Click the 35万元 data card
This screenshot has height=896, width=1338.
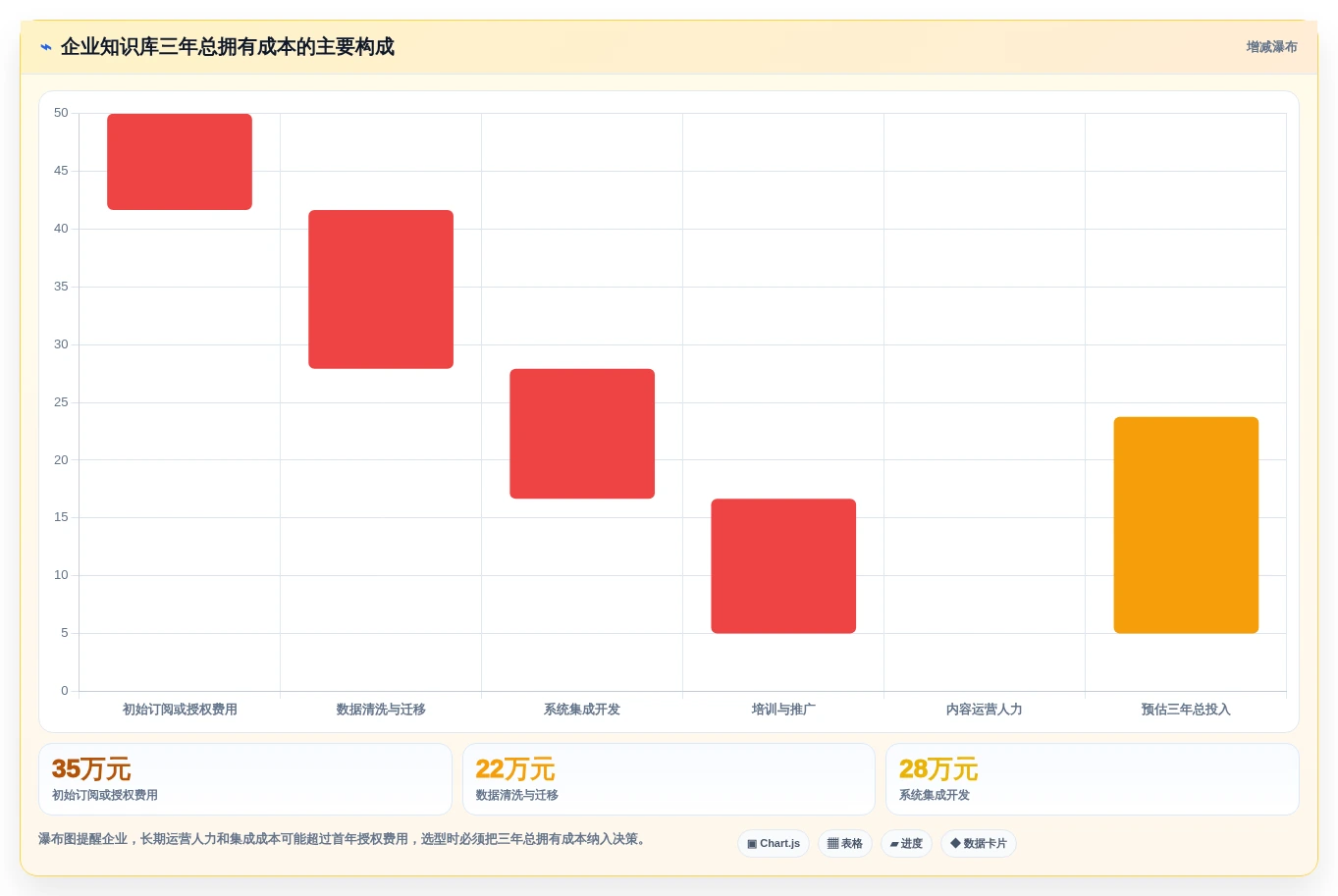245,779
